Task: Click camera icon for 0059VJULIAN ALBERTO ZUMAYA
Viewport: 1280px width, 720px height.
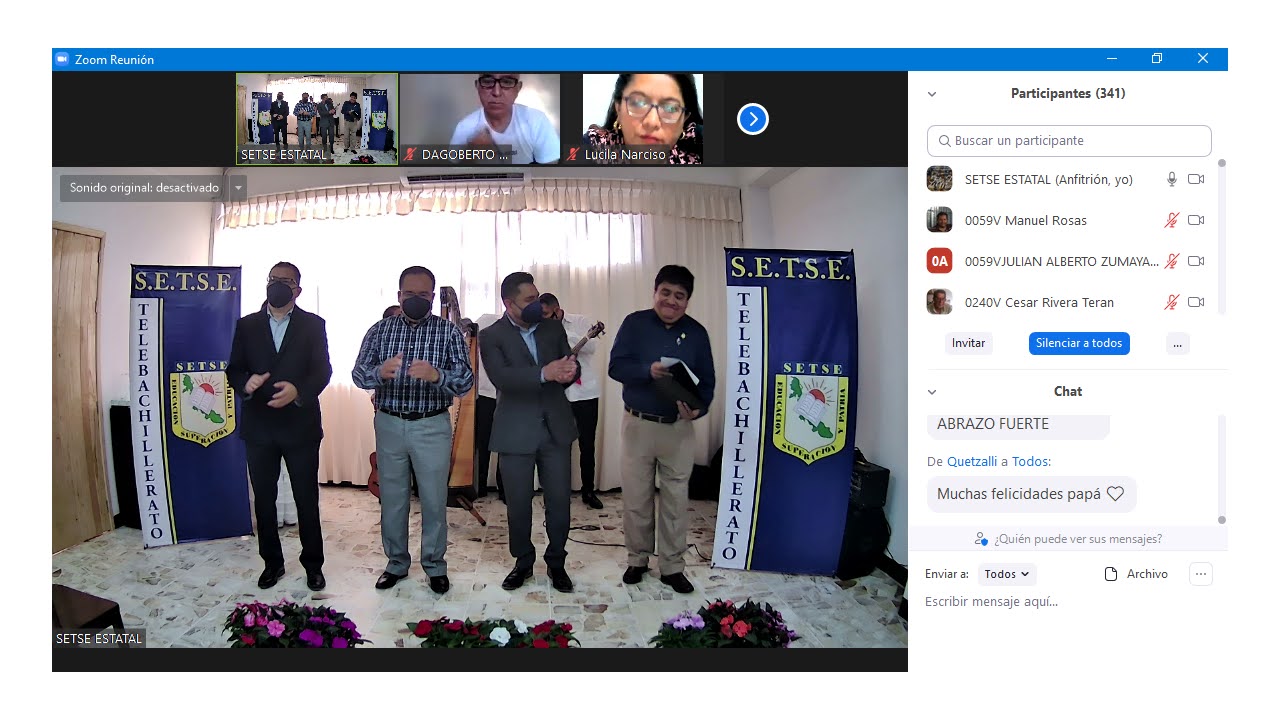Action: pyautogui.click(x=1196, y=261)
